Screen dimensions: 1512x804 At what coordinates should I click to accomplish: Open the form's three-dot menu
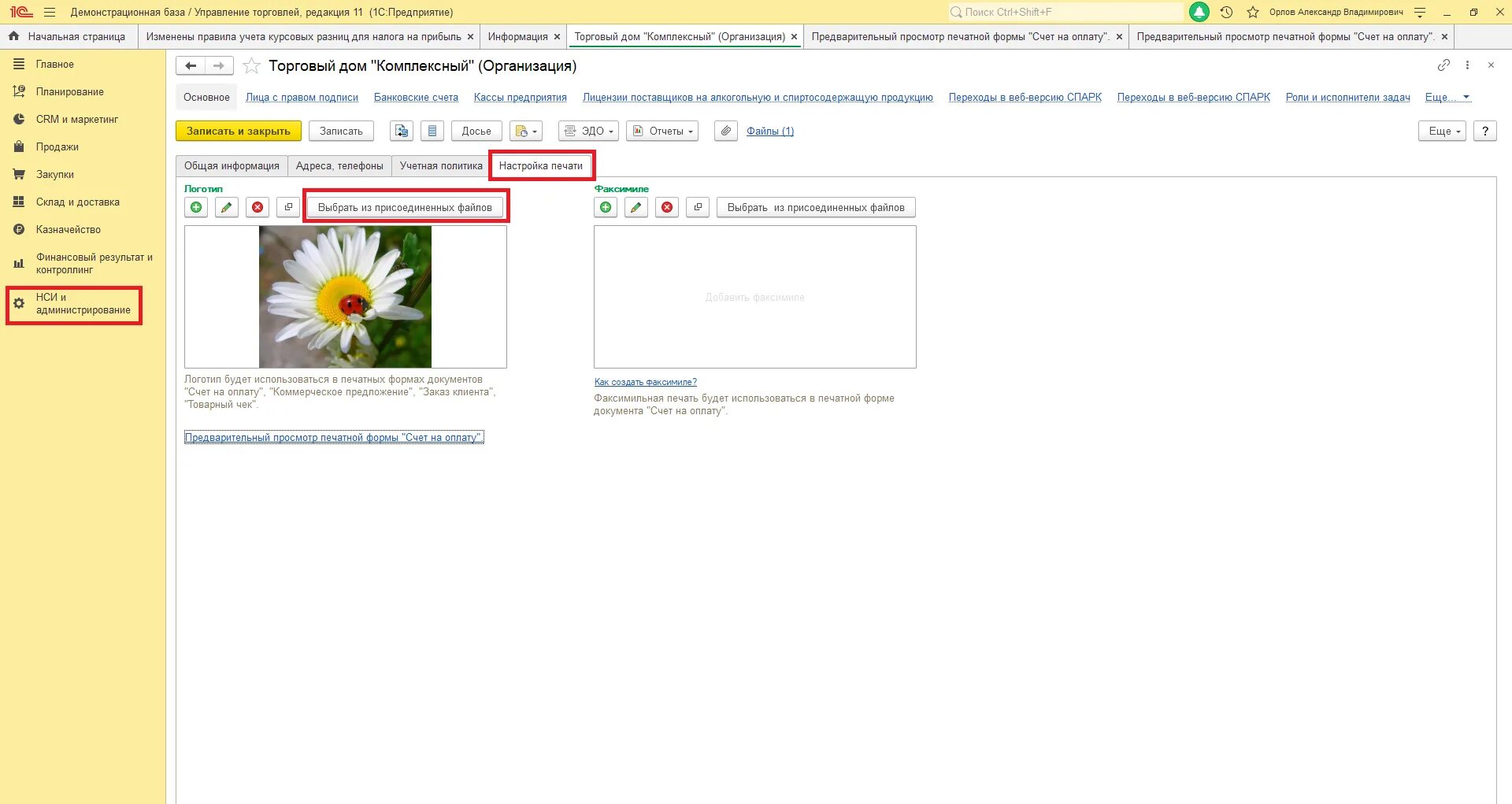point(1467,65)
